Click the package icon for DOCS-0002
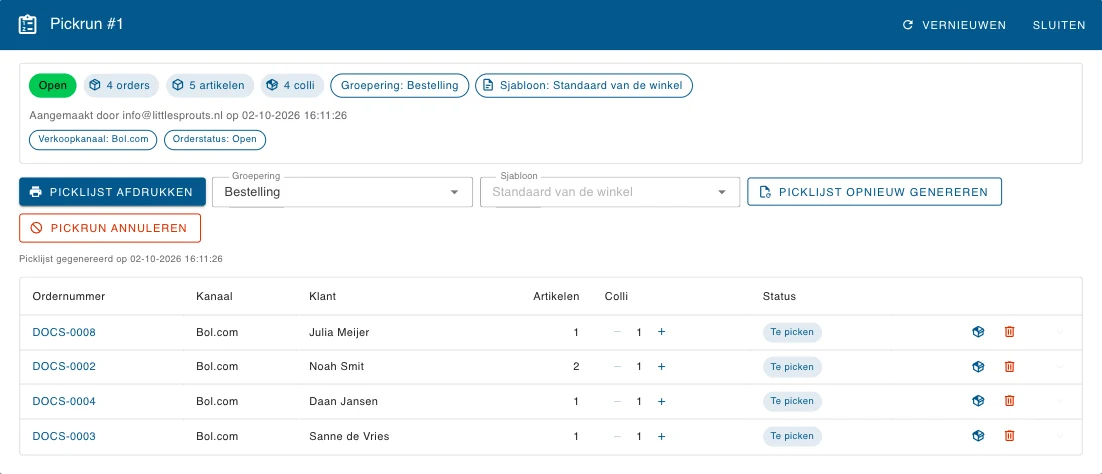 click(978, 366)
